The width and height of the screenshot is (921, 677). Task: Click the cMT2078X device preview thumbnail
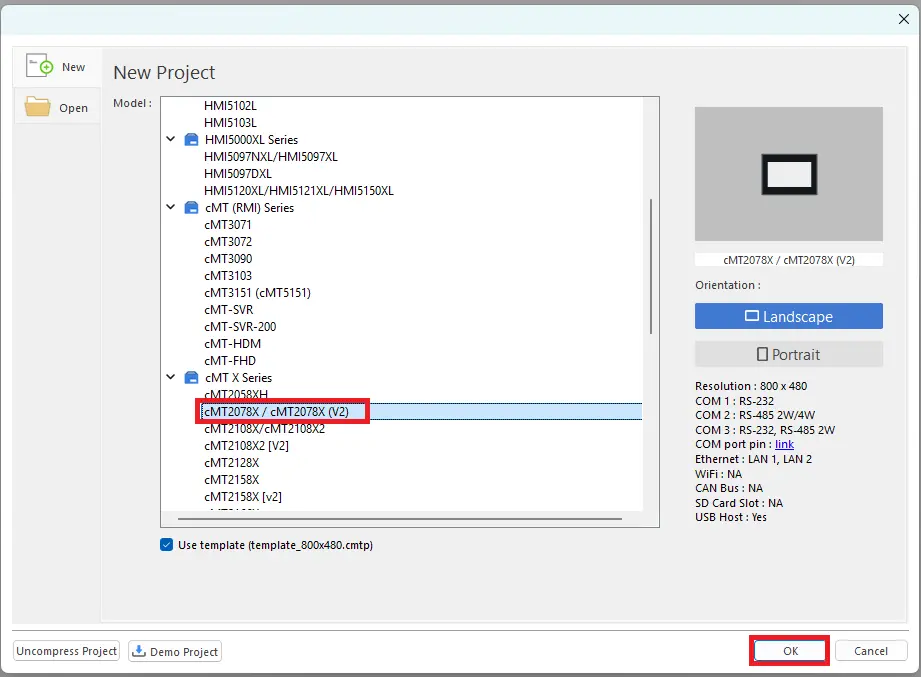tap(788, 174)
